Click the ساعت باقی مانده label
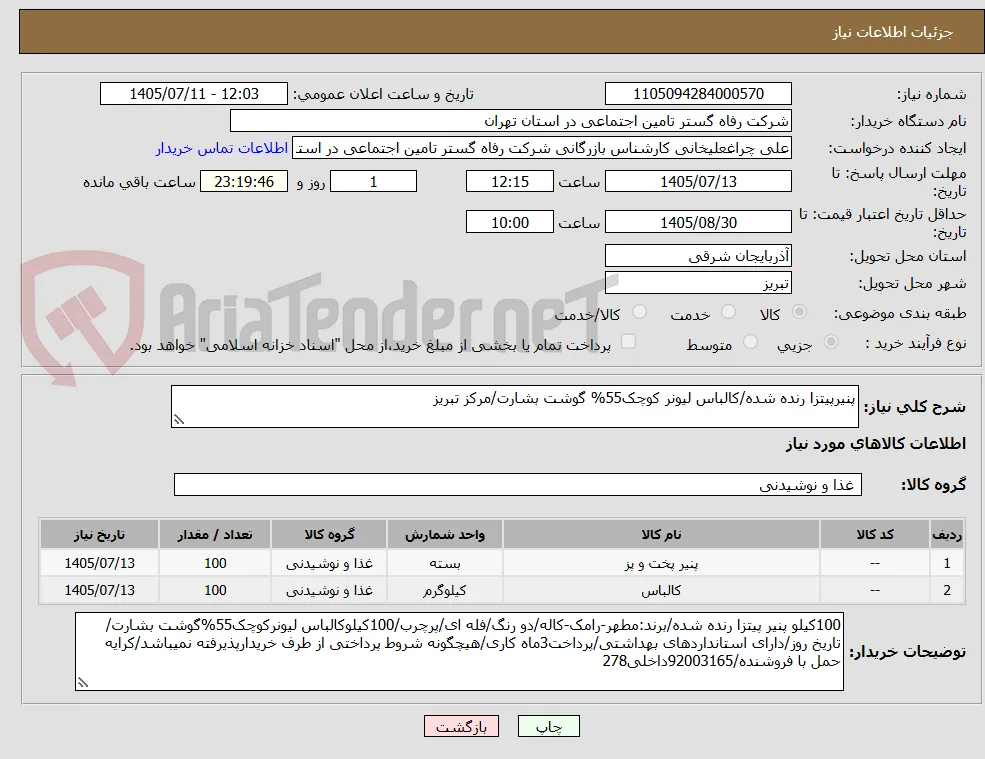The width and height of the screenshot is (985, 759). (139, 182)
